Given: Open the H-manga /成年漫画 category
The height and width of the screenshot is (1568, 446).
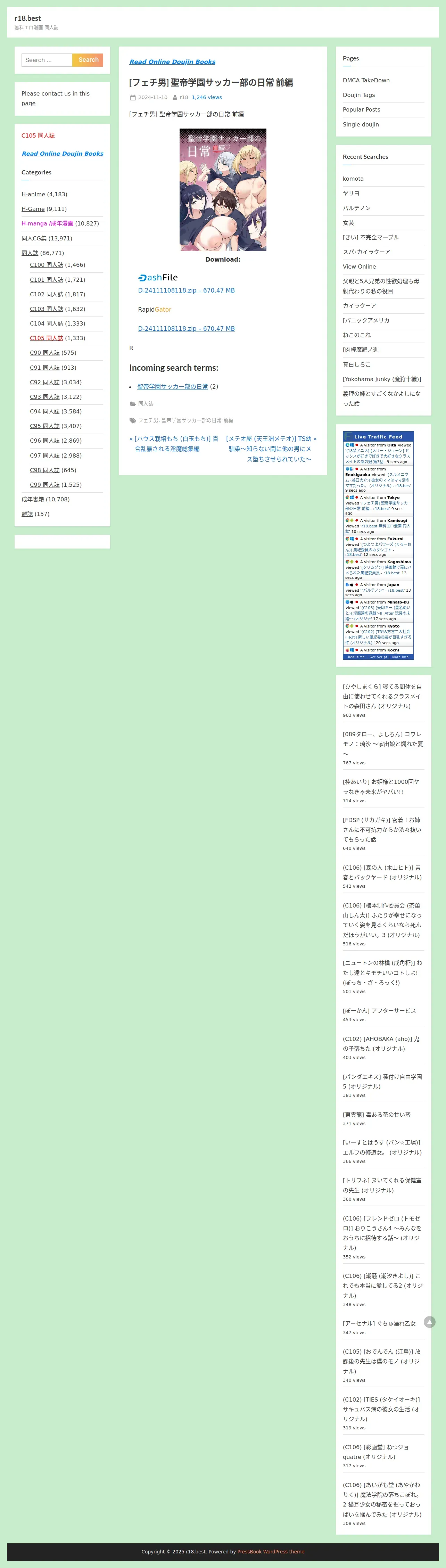Looking at the screenshot, I should [x=48, y=223].
